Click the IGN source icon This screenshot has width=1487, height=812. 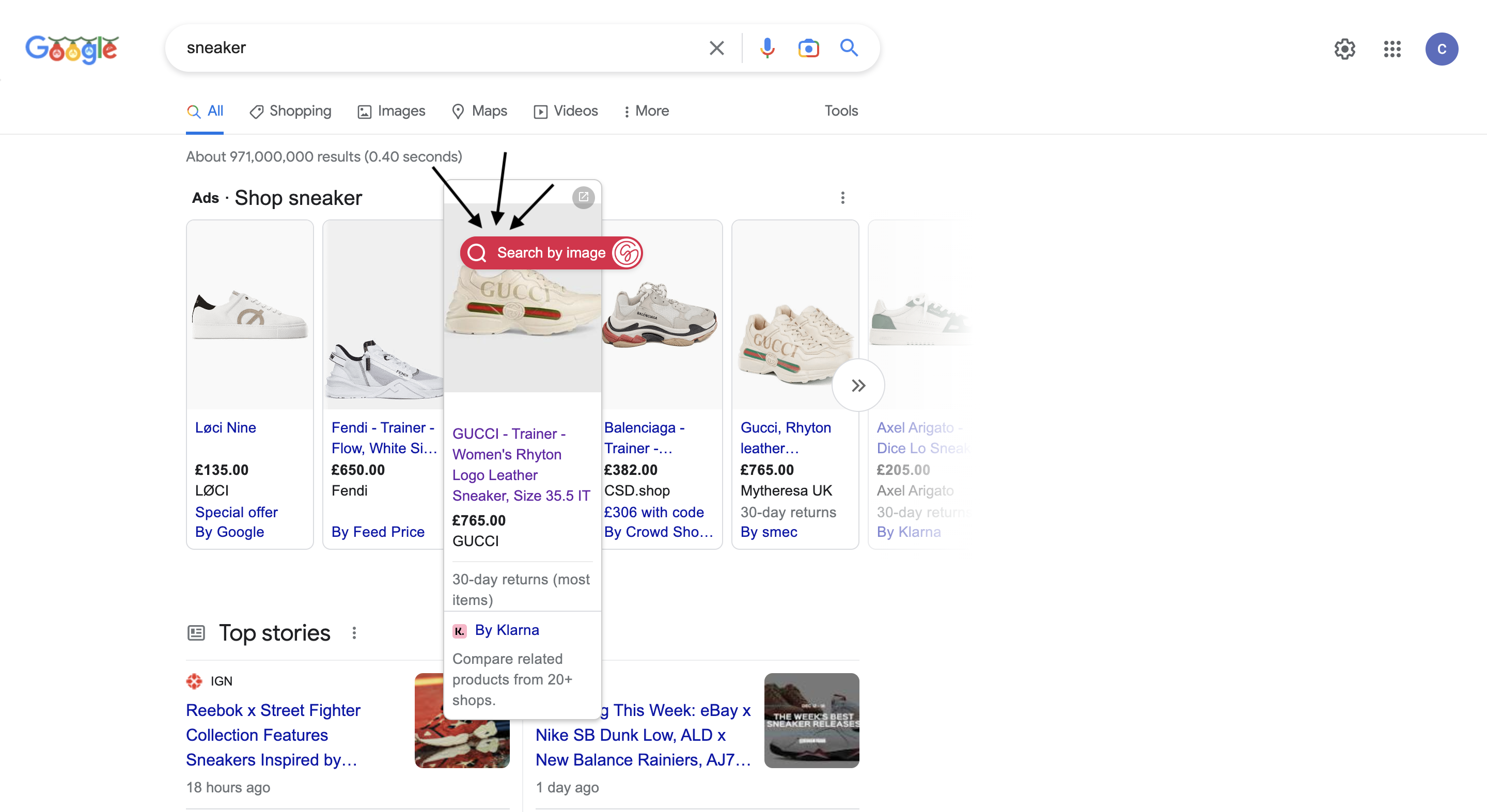pyautogui.click(x=194, y=681)
